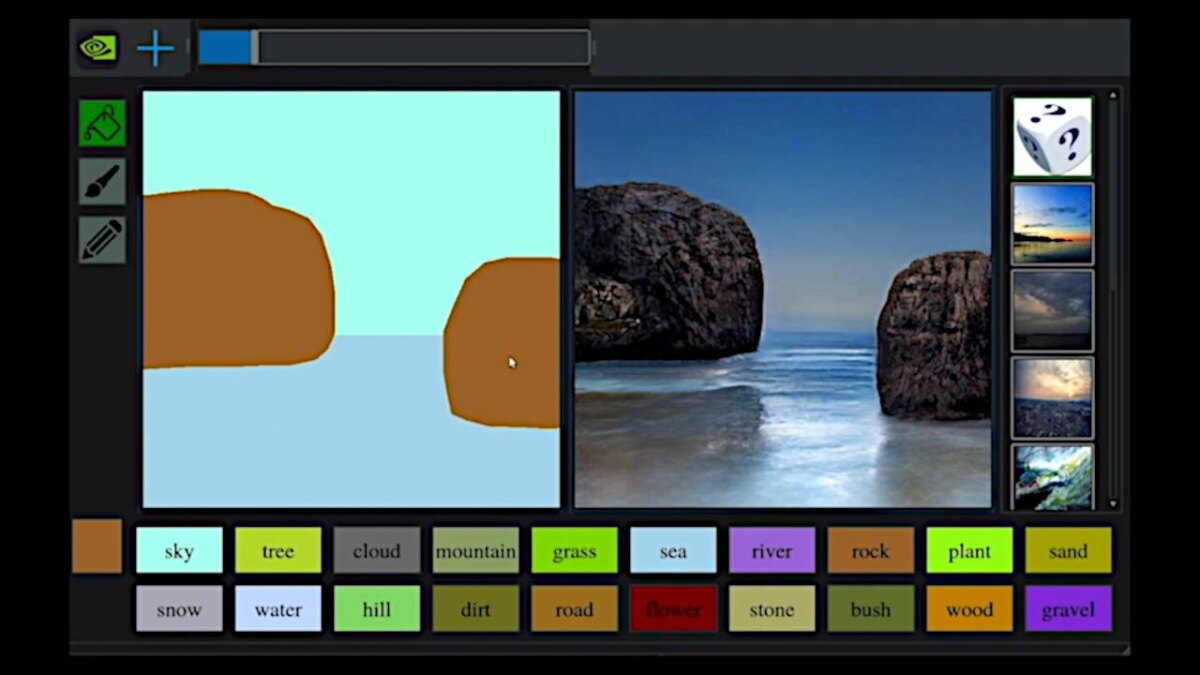The width and height of the screenshot is (1200, 675).
Task: Click the NVIDIA logo icon
Action: click(98, 48)
